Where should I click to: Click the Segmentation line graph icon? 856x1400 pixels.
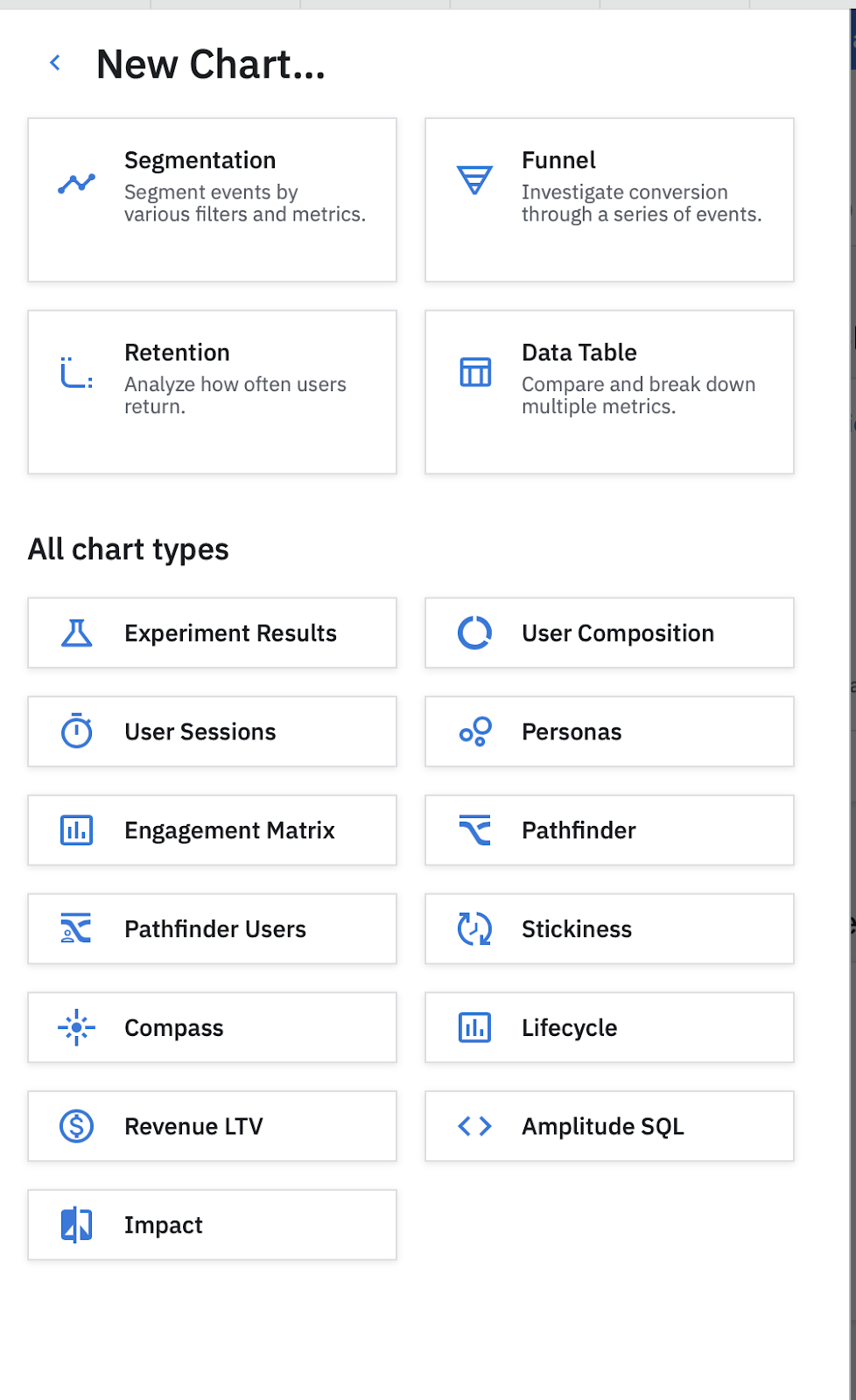(x=77, y=183)
